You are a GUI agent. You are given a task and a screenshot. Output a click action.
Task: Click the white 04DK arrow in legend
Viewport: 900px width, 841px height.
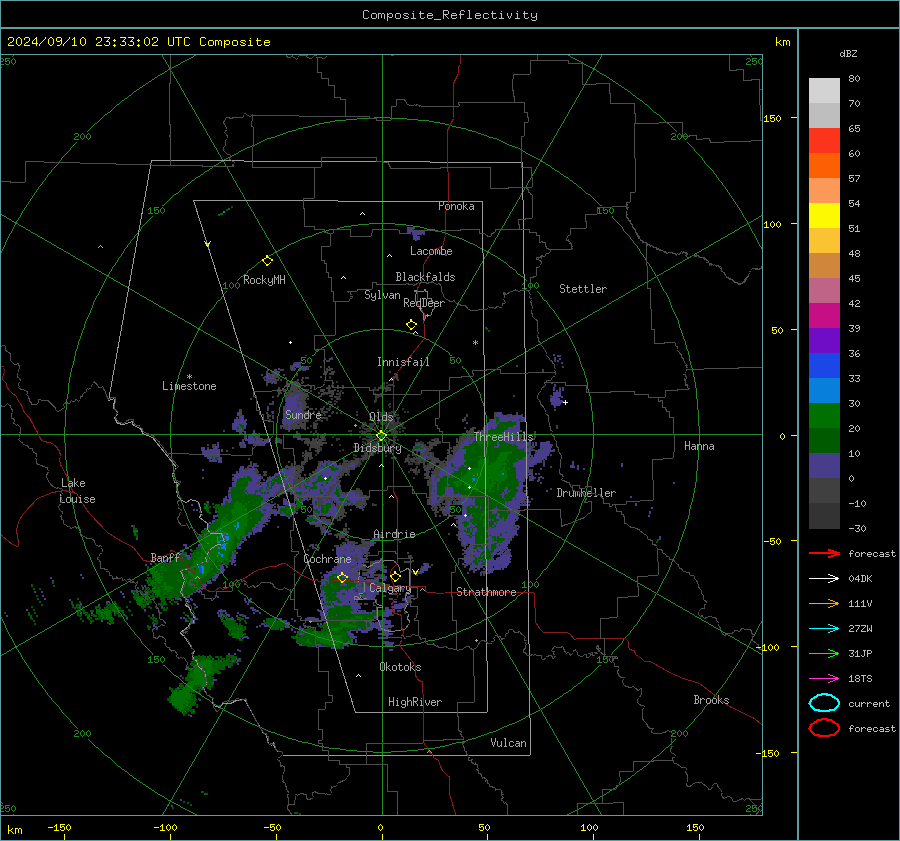(x=824, y=579)
